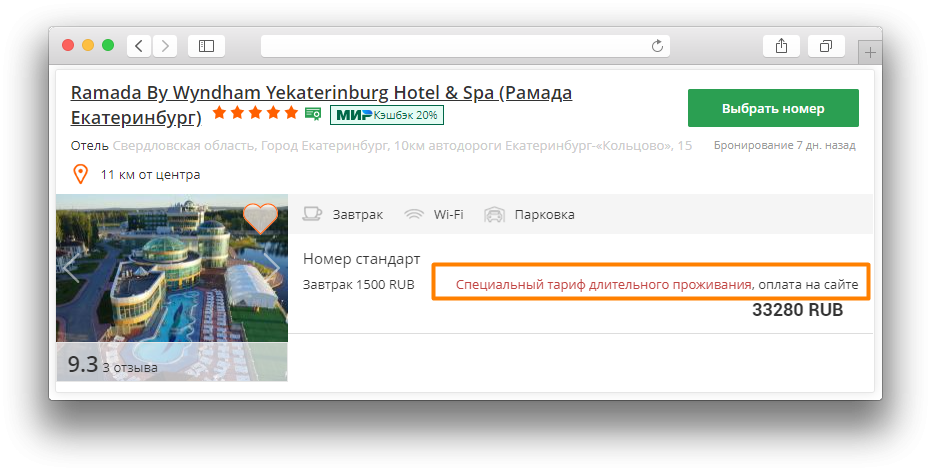Show all tabs overview icon
This screenshot has width=931, height=471.
(x=826, y=46)
